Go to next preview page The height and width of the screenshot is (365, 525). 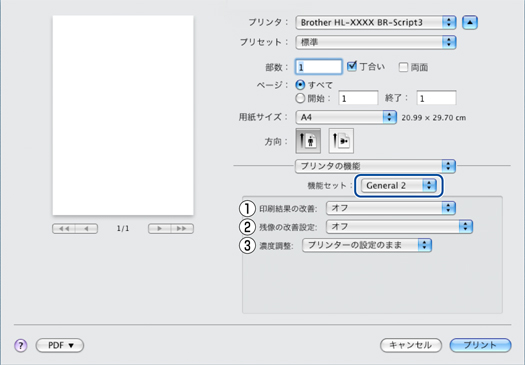point(159,229)
